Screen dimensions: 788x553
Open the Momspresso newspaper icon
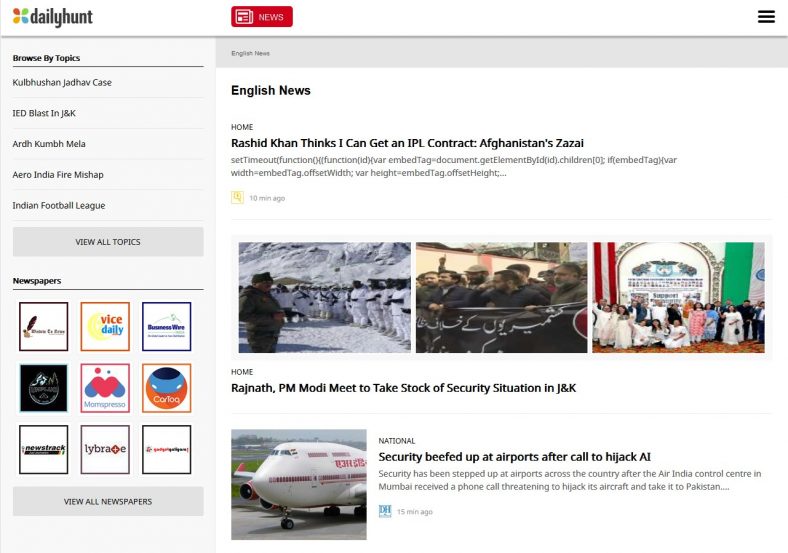(x=105, y=388)
